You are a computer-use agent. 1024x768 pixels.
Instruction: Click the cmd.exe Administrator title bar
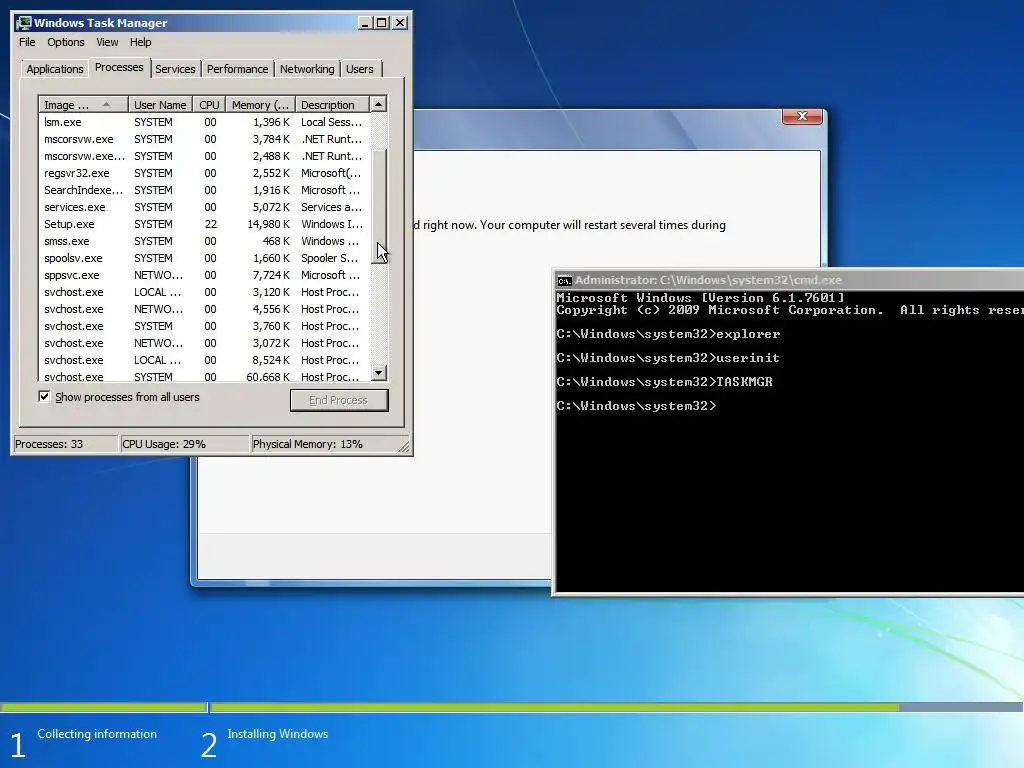(x=790, y=280)
